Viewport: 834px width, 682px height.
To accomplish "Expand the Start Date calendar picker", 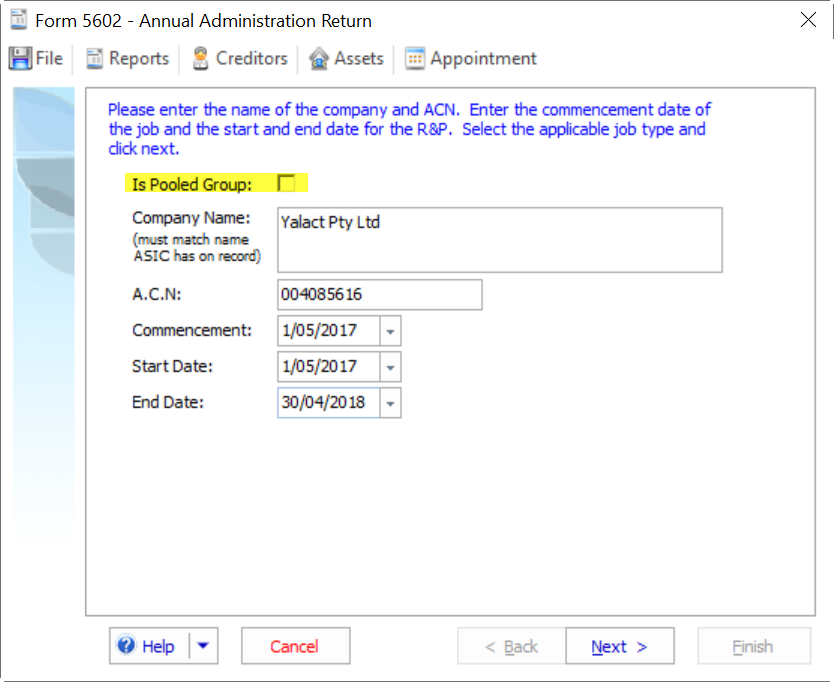I will [391, 366].
